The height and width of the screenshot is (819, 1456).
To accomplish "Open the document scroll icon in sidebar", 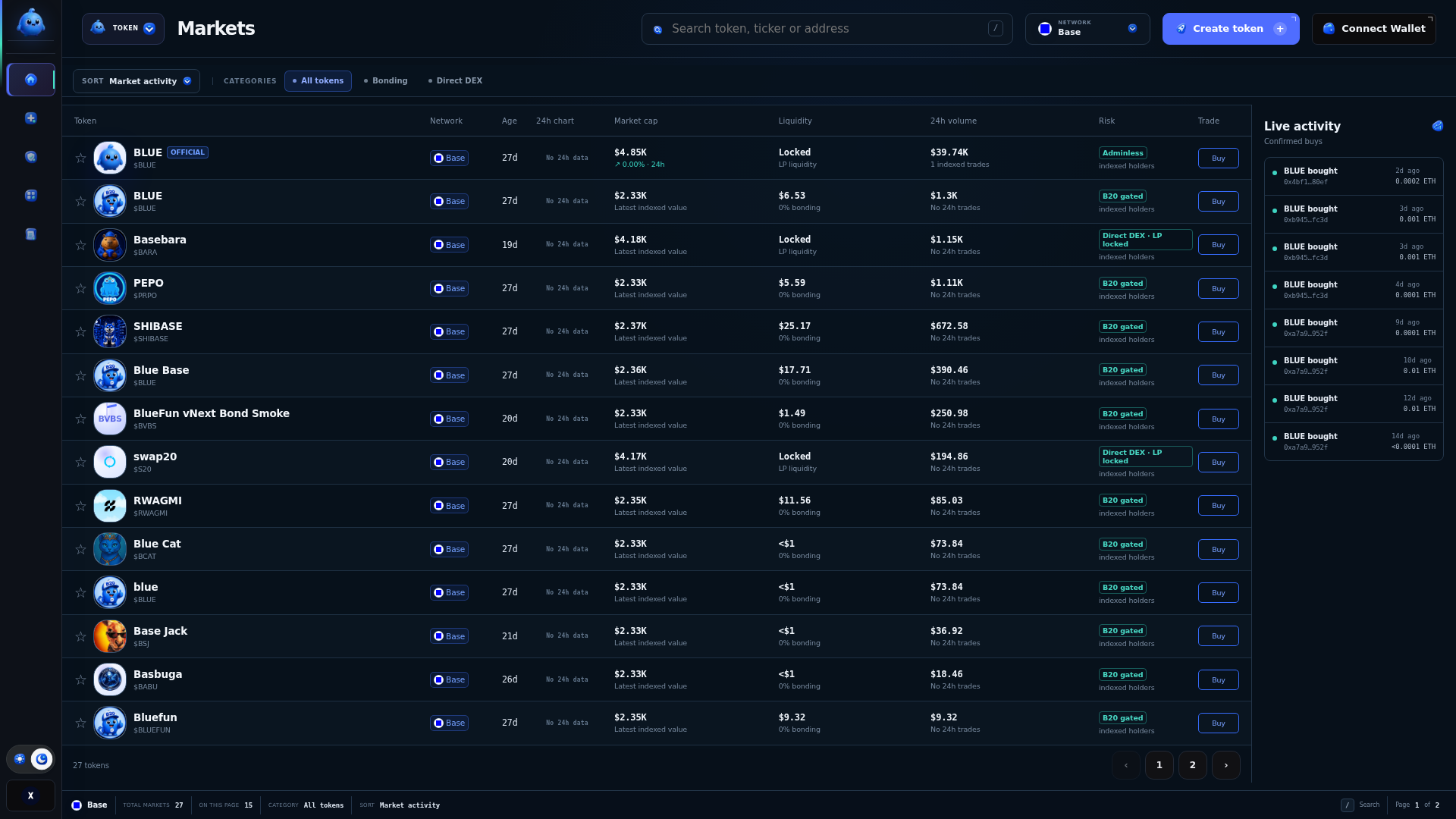I will click(x=31, y=234).
